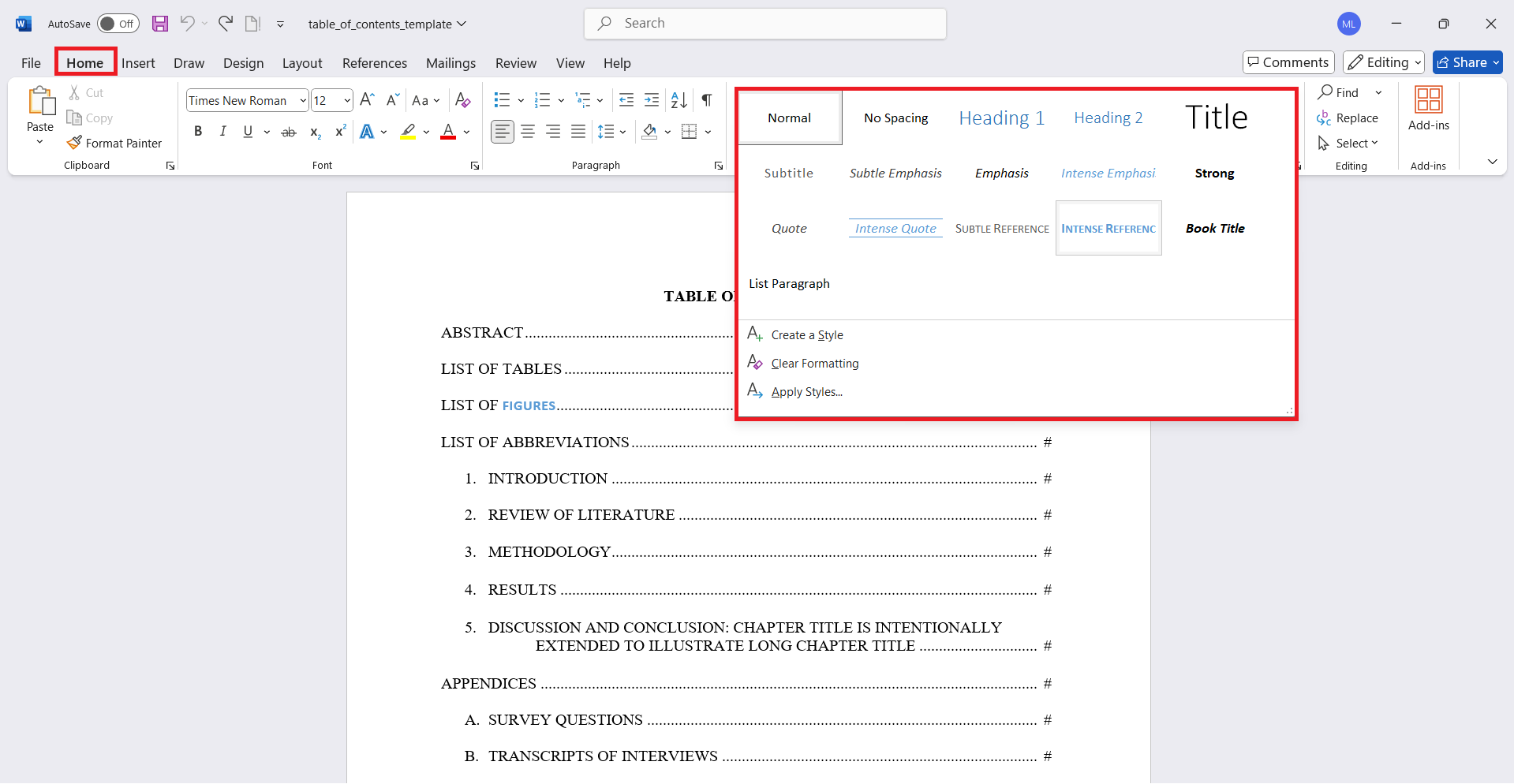The width and height of the screenshot is (1514, 784).
Task: Click the Search input box
Action: click(765, 24)
